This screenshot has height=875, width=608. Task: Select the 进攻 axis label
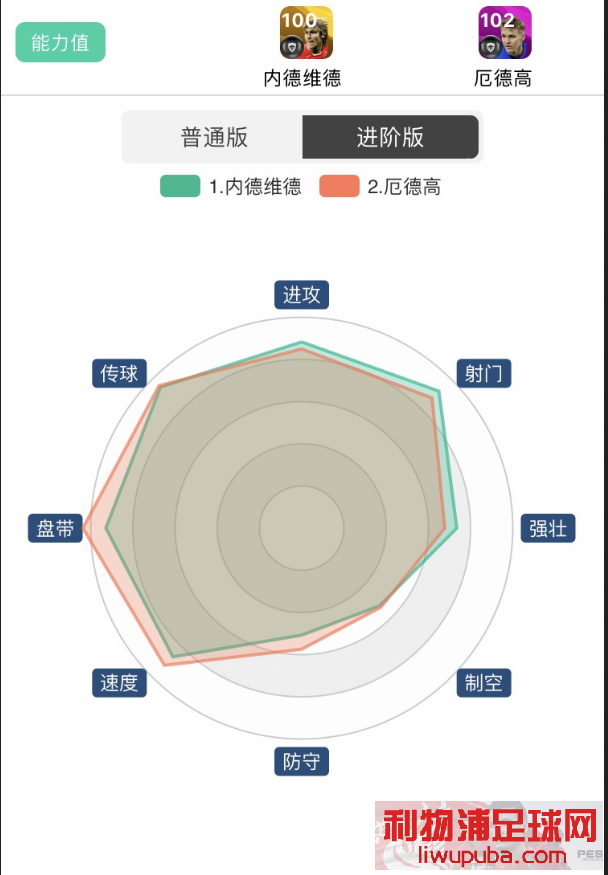pos(302,295)
